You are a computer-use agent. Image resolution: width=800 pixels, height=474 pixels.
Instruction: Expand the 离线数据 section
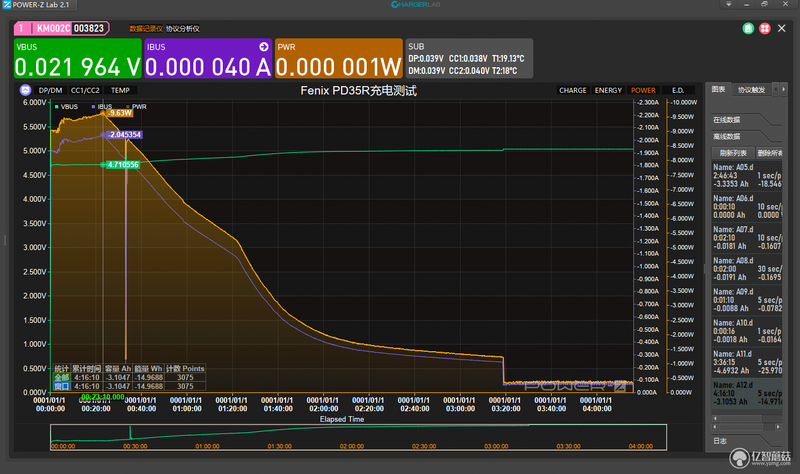click(744, 136)
